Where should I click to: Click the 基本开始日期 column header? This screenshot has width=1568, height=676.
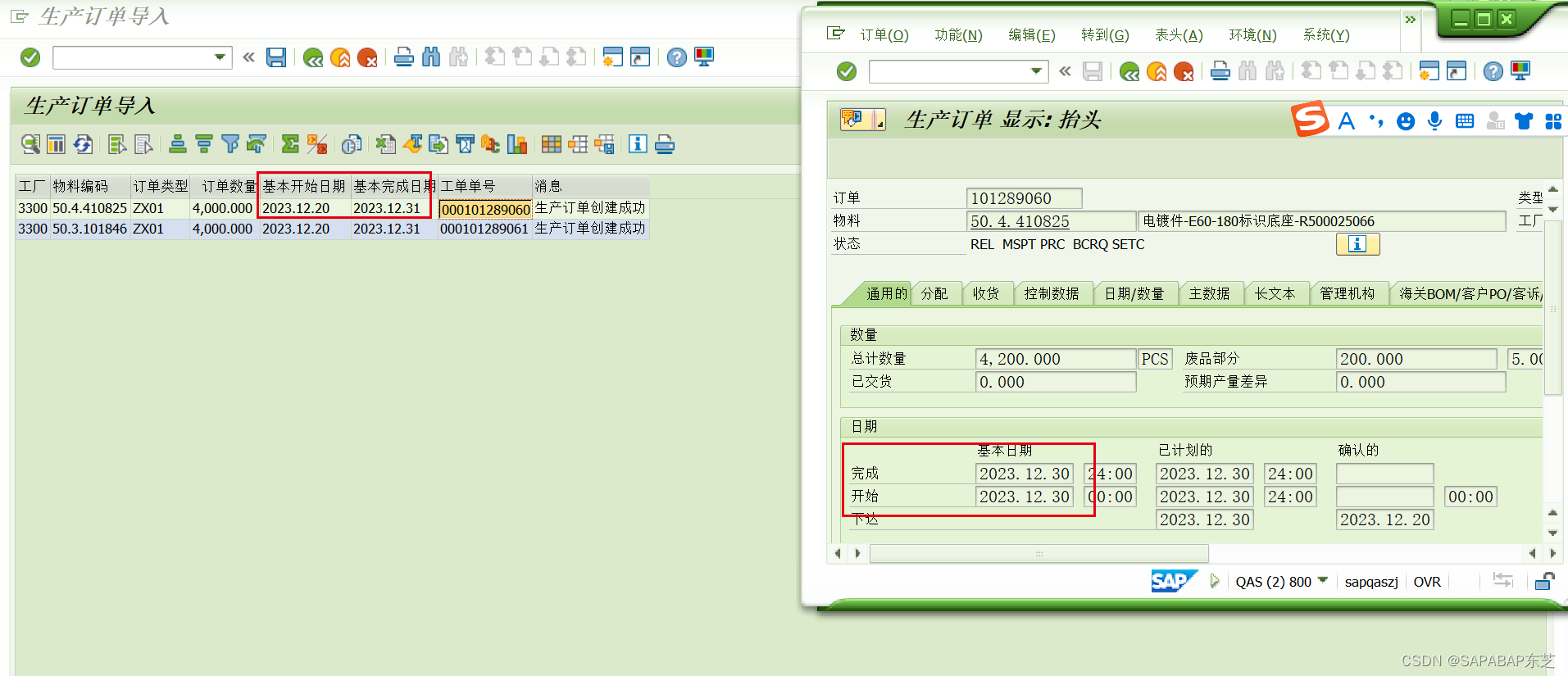point(305,186)
